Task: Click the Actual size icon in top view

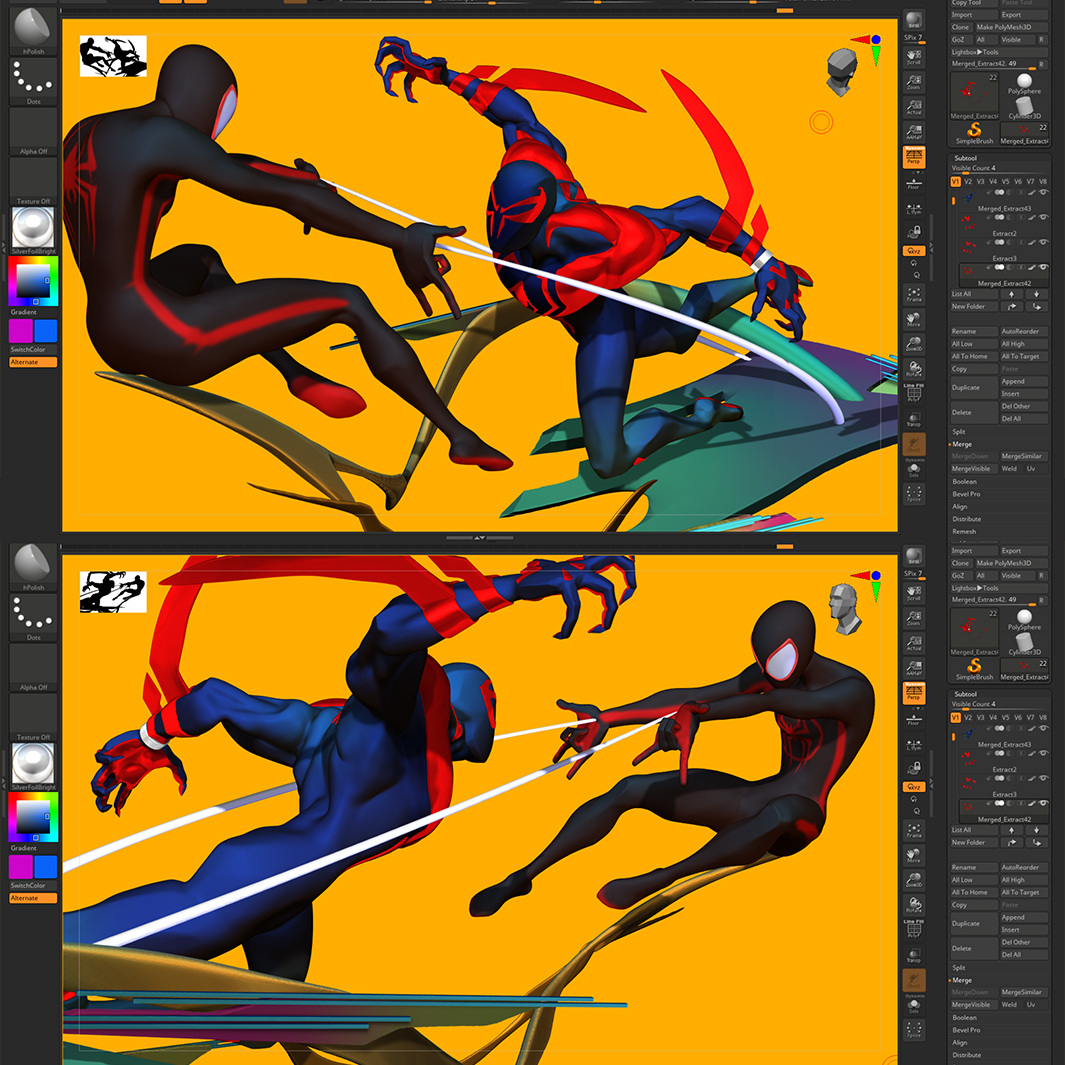Action: (x=914, y=107)
